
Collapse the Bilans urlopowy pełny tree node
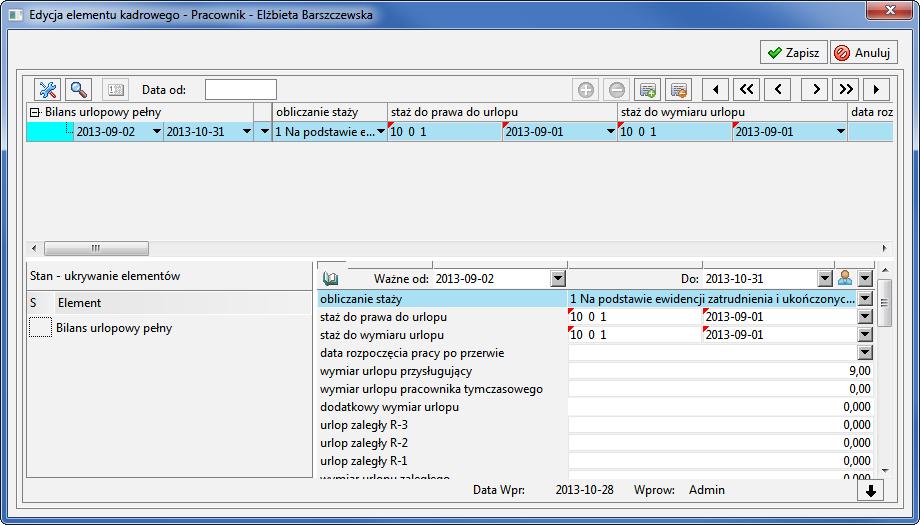tap(35, 113)
